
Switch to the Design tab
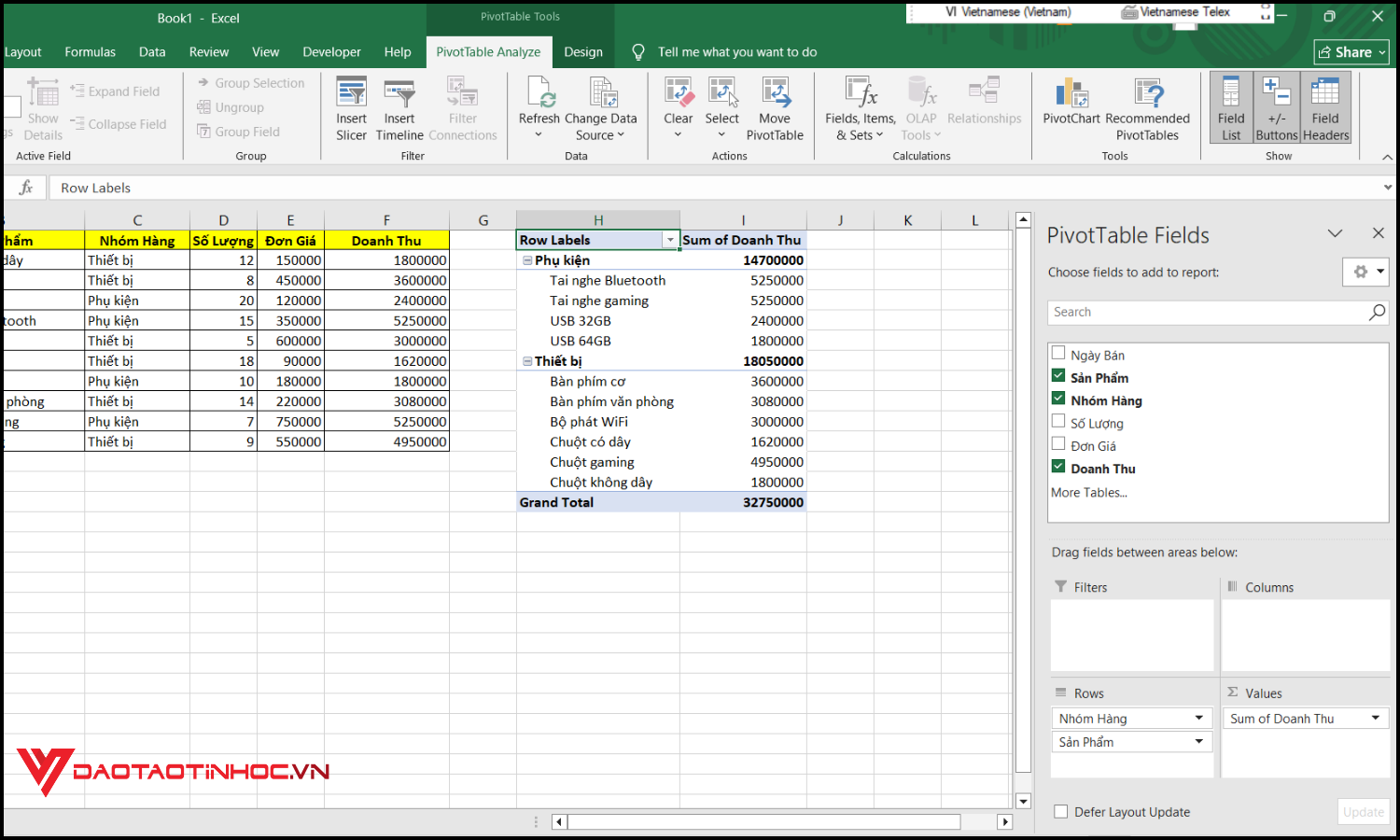[x=583, y=51]
